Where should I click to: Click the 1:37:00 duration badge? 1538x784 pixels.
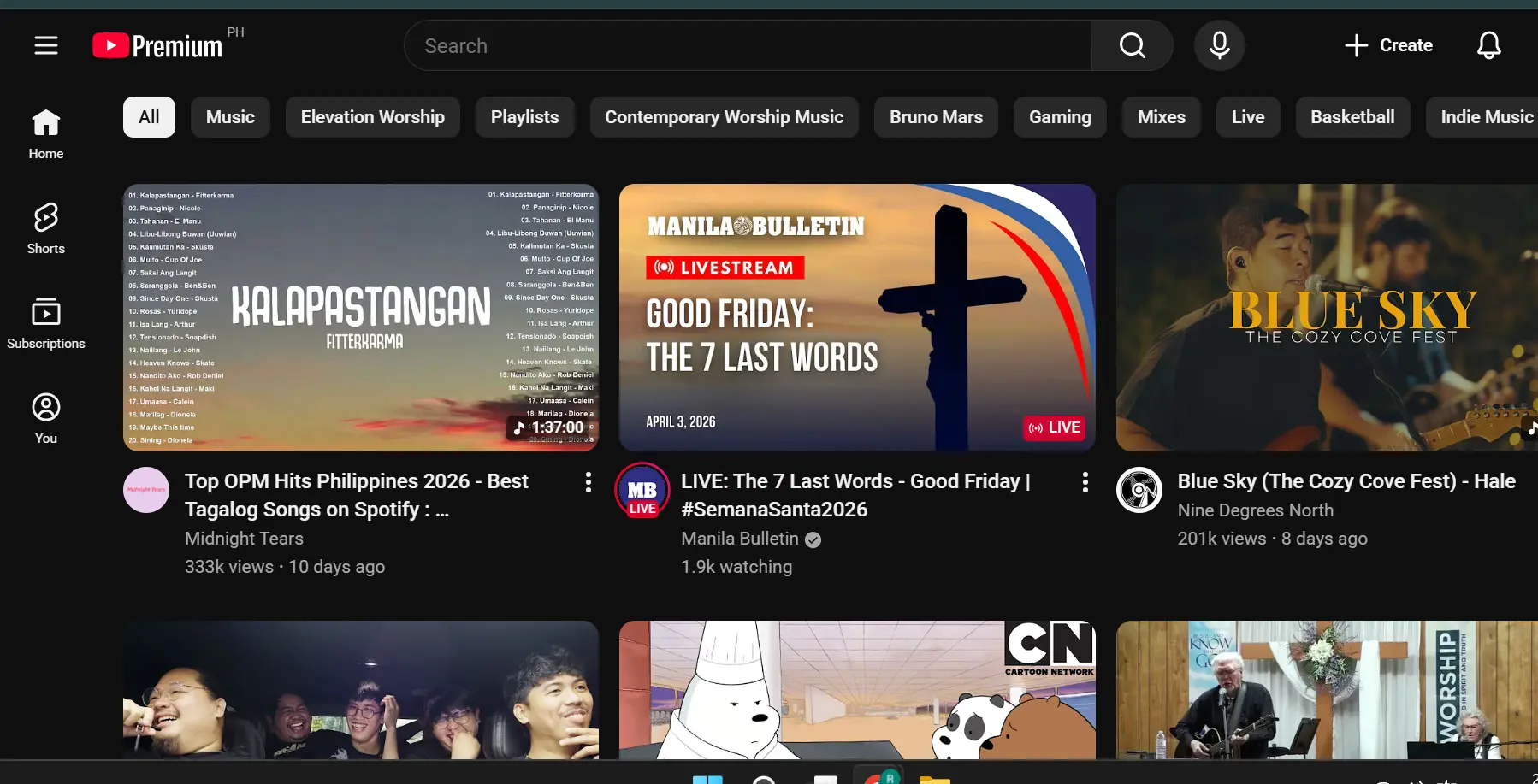click(x=548, y=427)
